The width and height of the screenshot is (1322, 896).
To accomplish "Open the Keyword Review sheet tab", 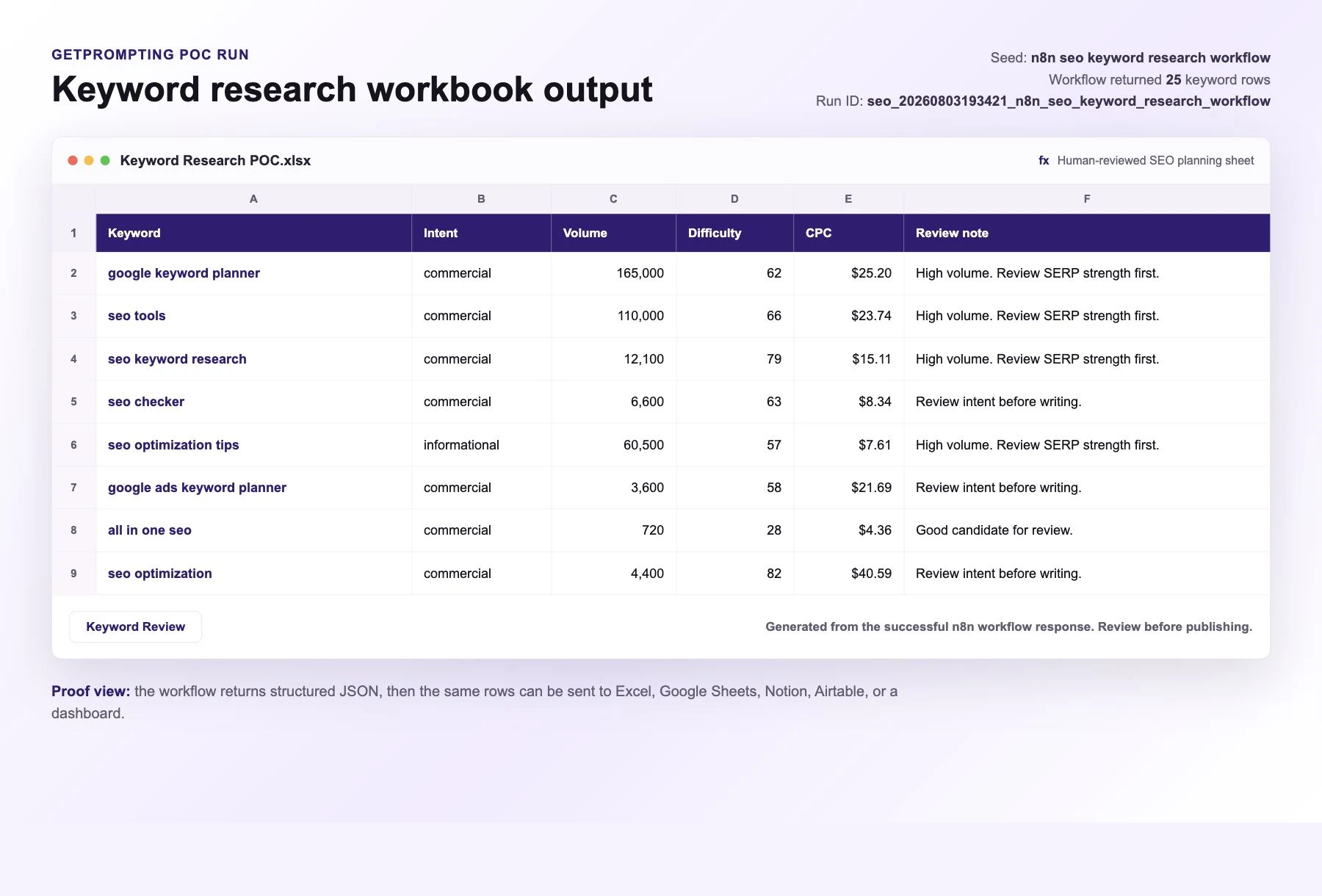I will coord(135,626).
